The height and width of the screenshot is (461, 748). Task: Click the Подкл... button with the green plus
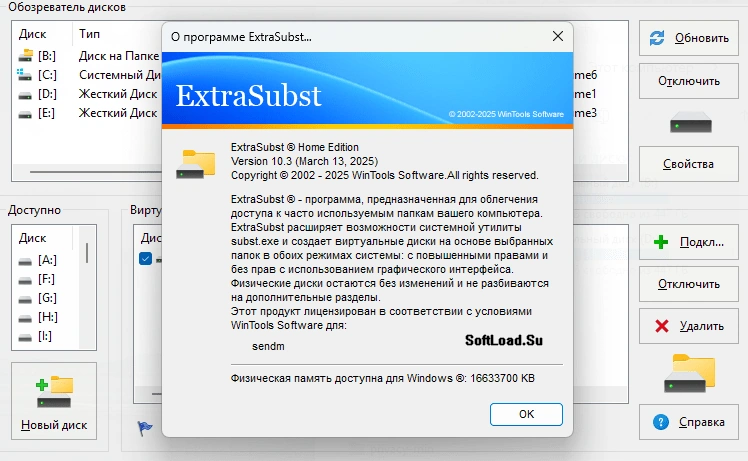click(689, 242)
